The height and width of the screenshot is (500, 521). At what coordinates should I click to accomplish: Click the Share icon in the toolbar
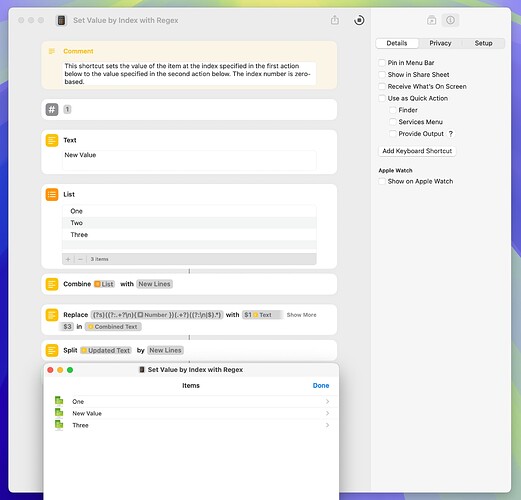point(335,20)
